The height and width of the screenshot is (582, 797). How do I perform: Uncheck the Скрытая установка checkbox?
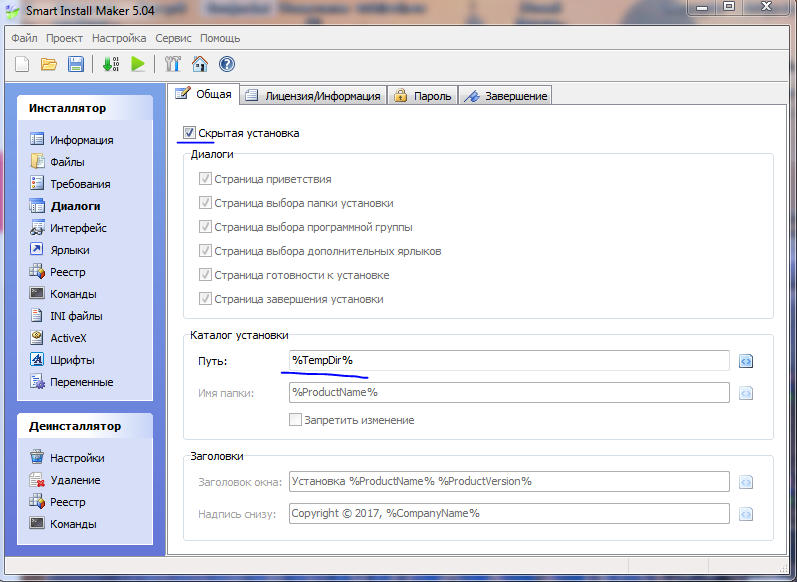(x=190, y=133)
